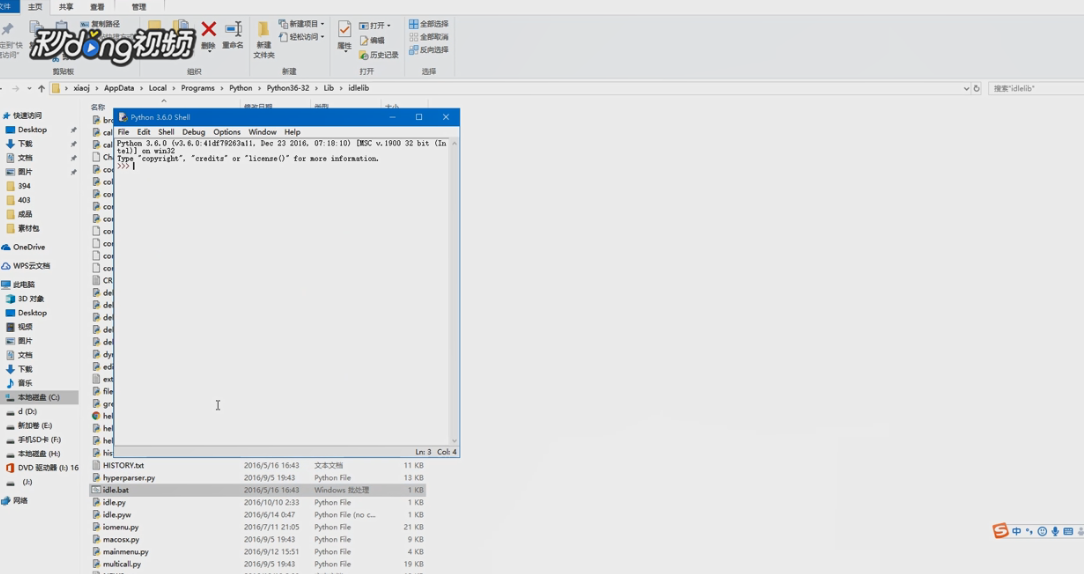Screen dimensions: 1084x574
Task: Open 手机SD卡 (F:) in the sidebar
Action: pos(33,440)
